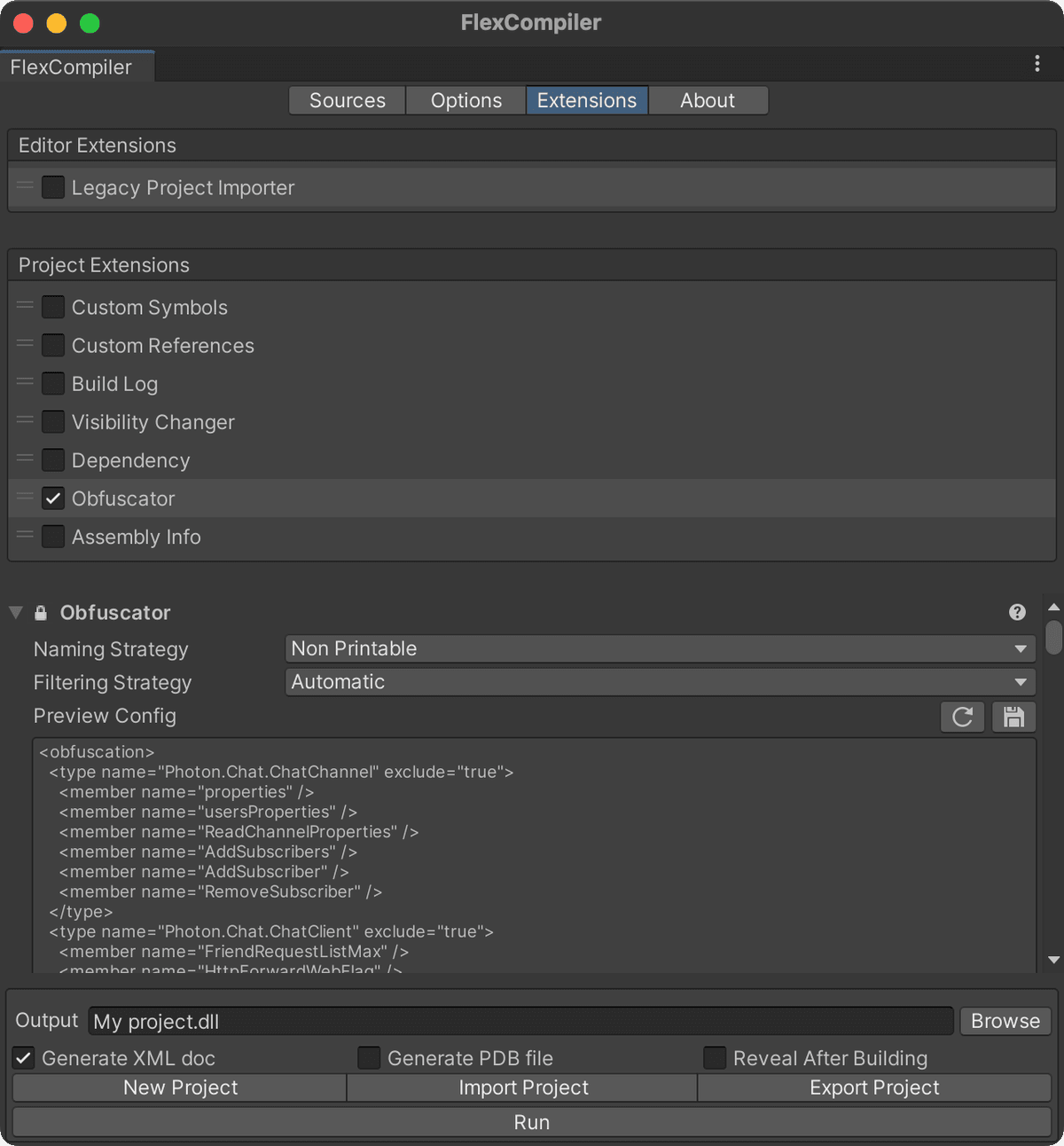Open the Filtering Strategy dropdown
This screenshot has width=1064, height=1146.
[660, 682]
